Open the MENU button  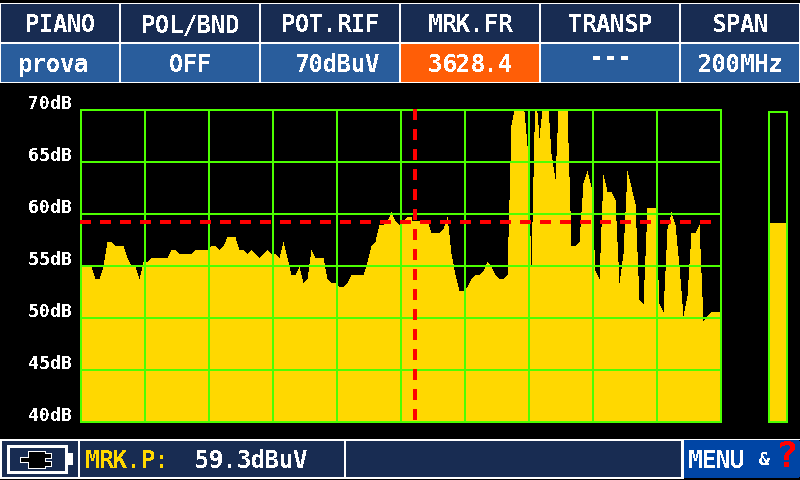point(715,460)
